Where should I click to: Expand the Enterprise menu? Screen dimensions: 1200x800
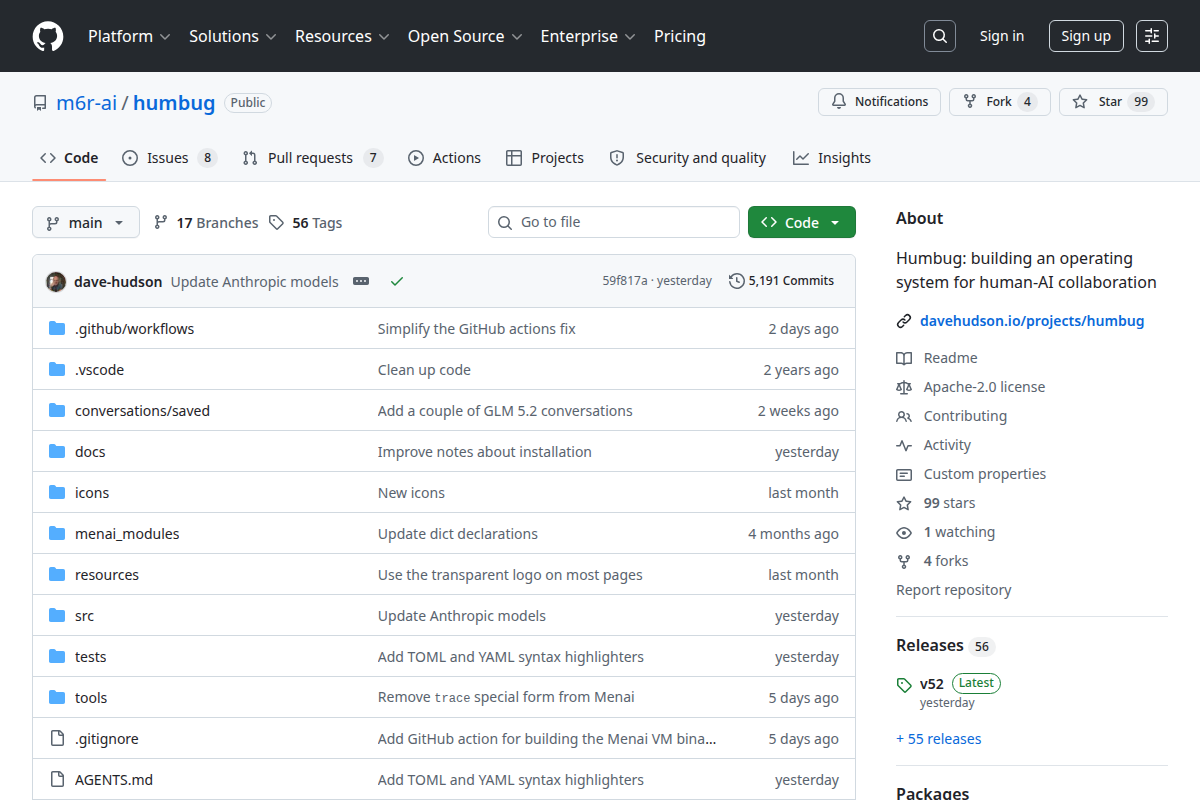(588, 36)
